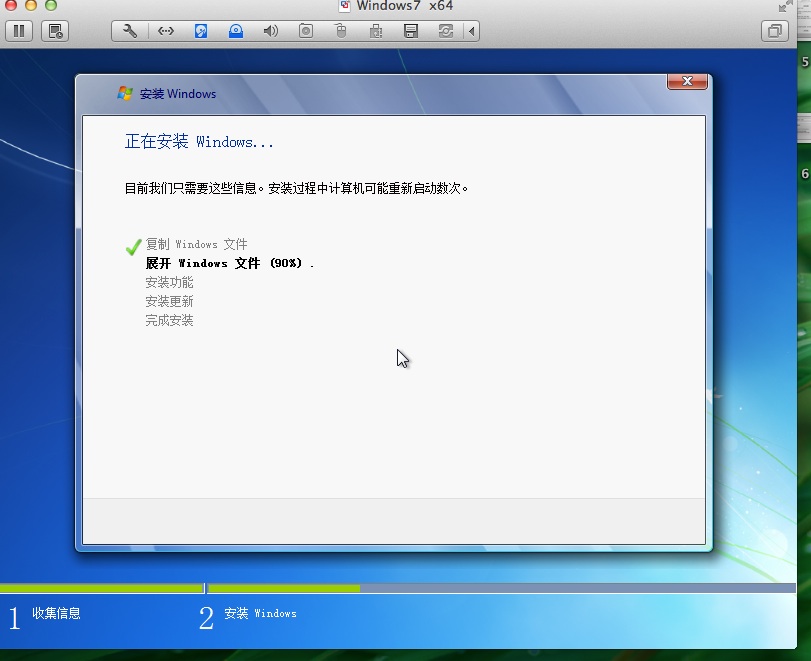Enter full screen mode arrows
The image size is (811, 661).
786,6
